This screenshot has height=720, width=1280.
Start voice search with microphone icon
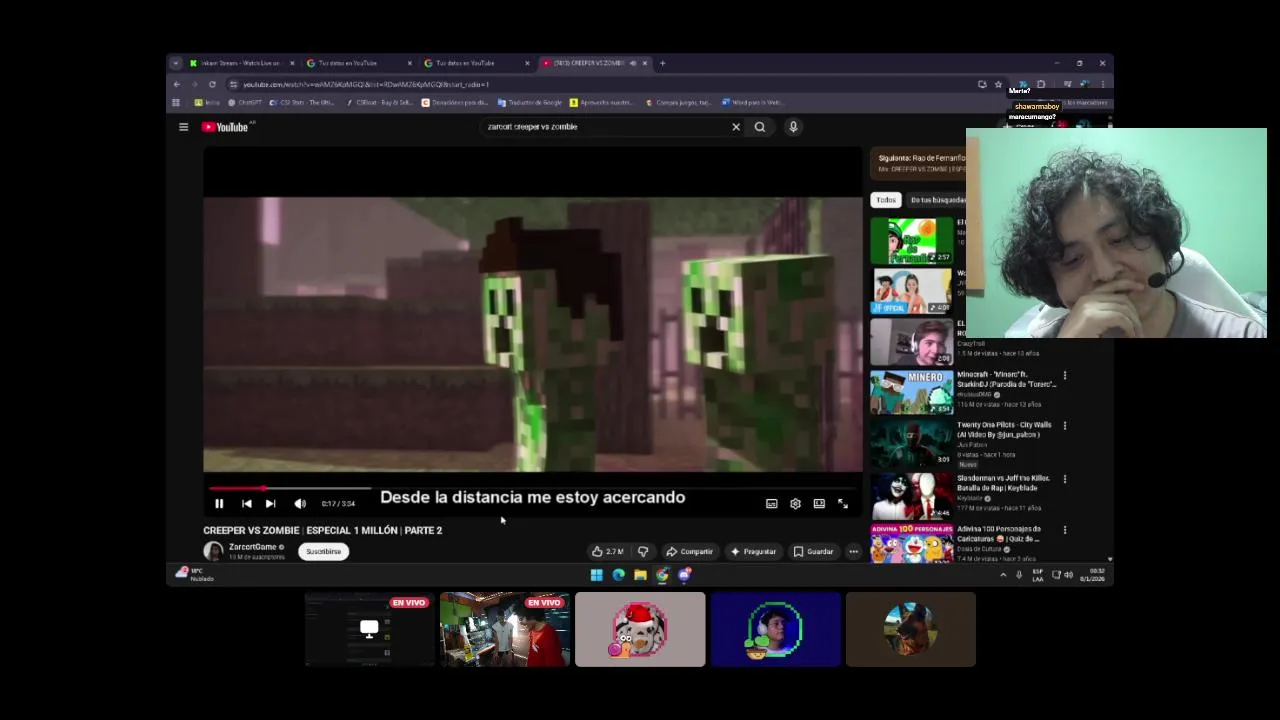793,127
